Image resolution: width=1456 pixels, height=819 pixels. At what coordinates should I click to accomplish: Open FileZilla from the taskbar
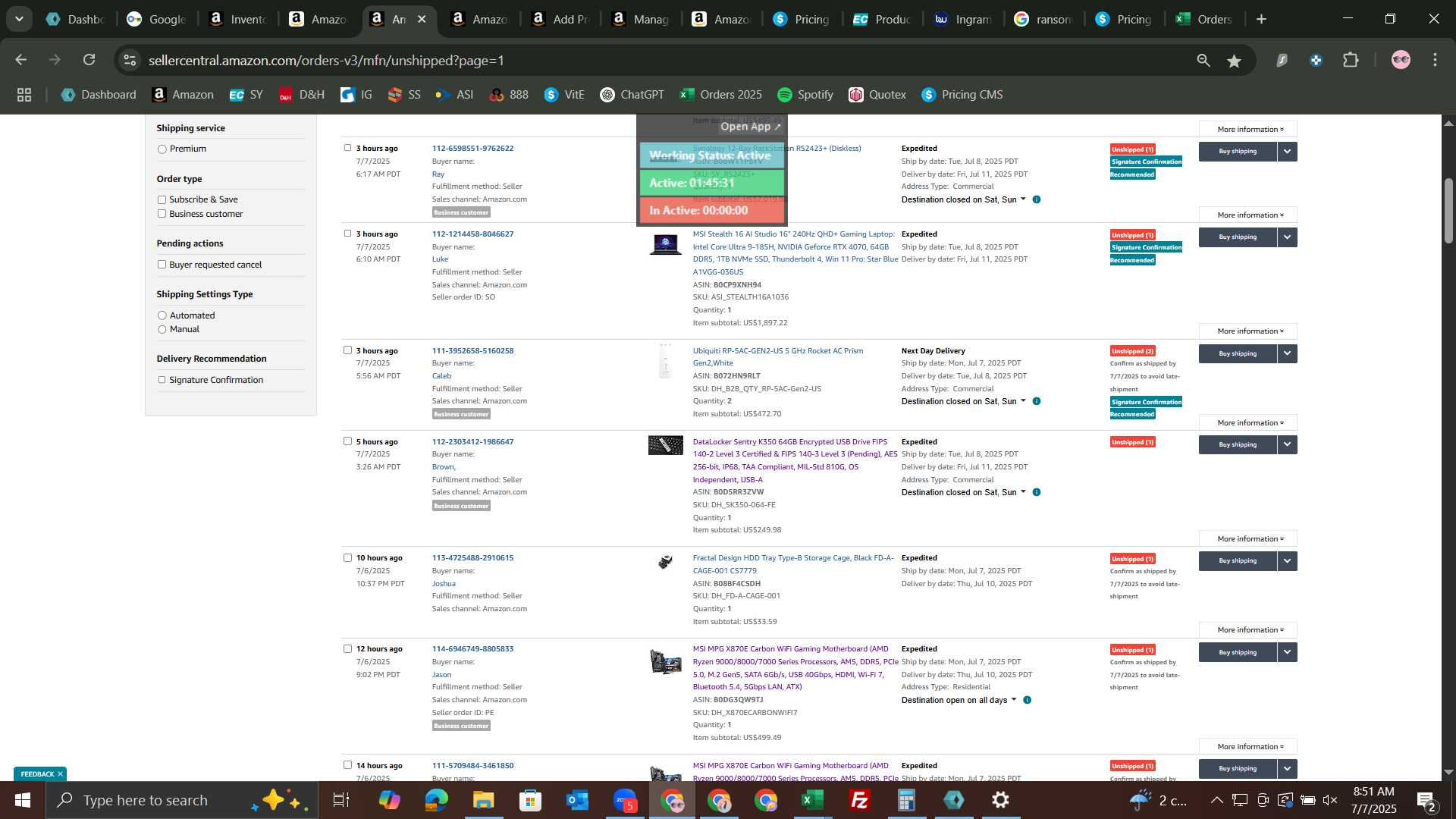[859, 800]
